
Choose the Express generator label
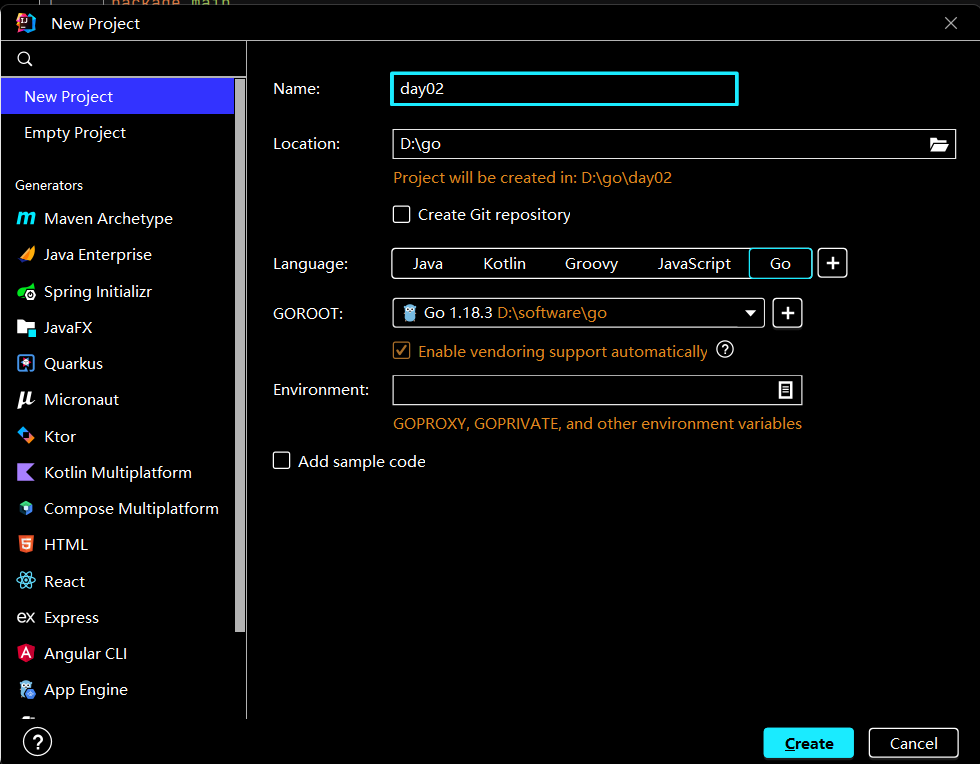(71, 618)
